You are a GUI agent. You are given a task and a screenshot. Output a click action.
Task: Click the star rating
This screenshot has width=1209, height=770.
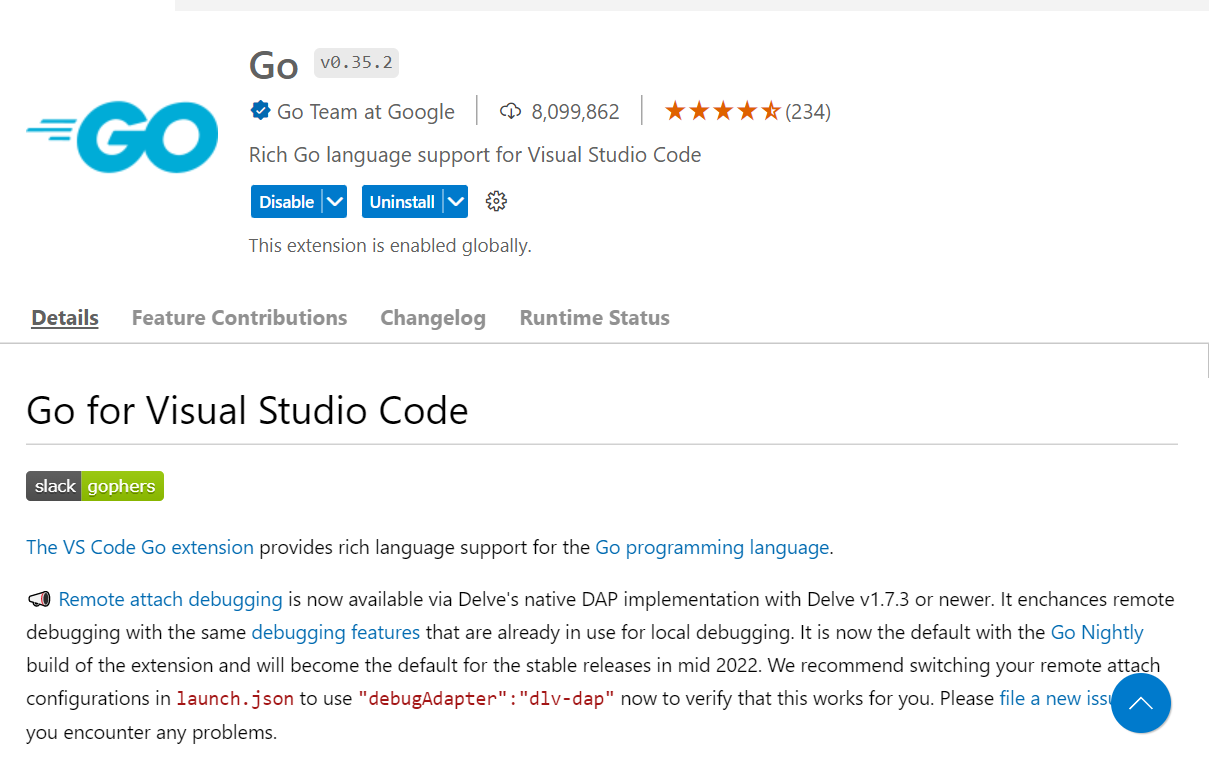pos(722,111)
